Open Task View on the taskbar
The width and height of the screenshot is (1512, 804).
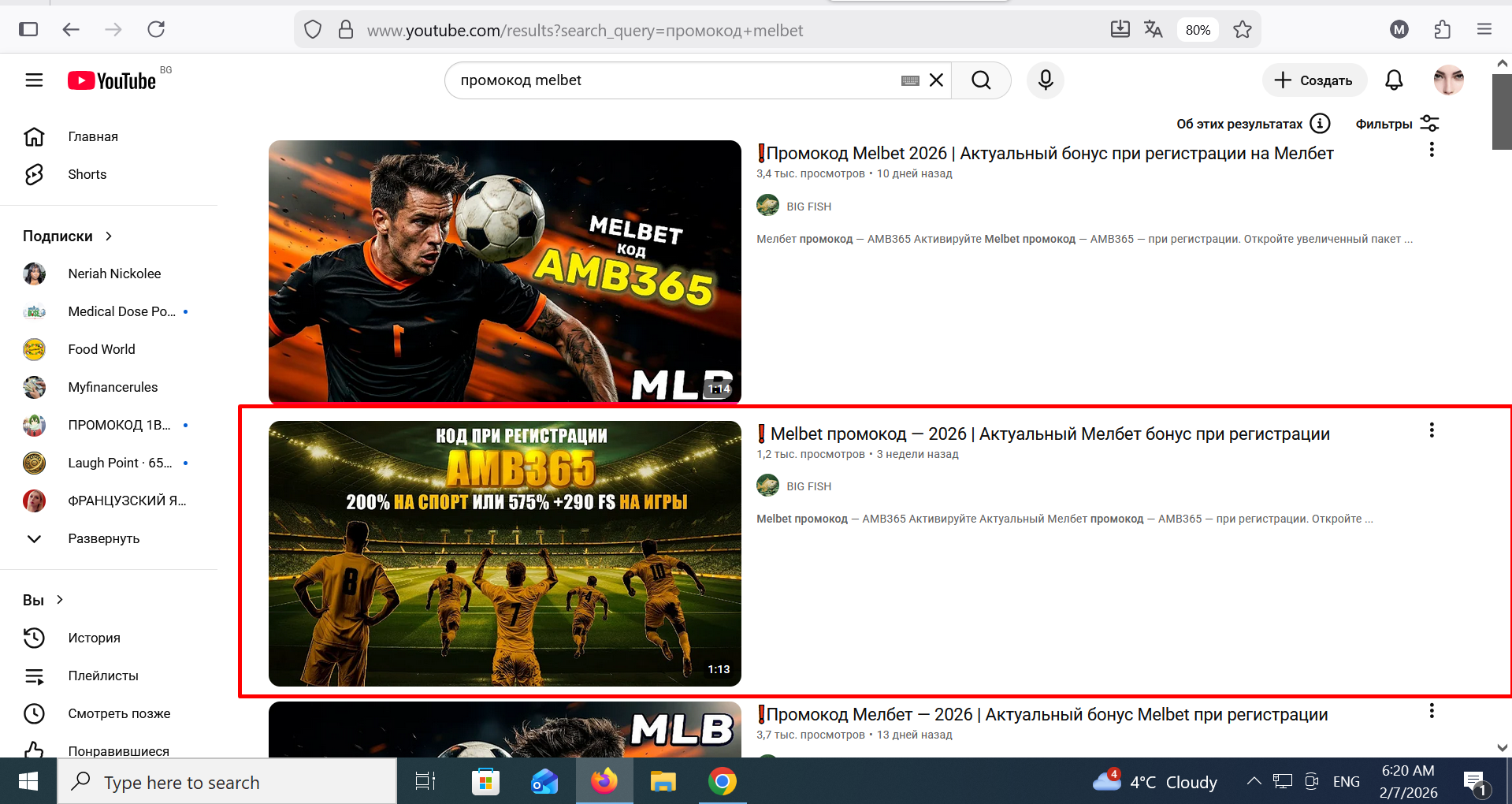(425, 781)
